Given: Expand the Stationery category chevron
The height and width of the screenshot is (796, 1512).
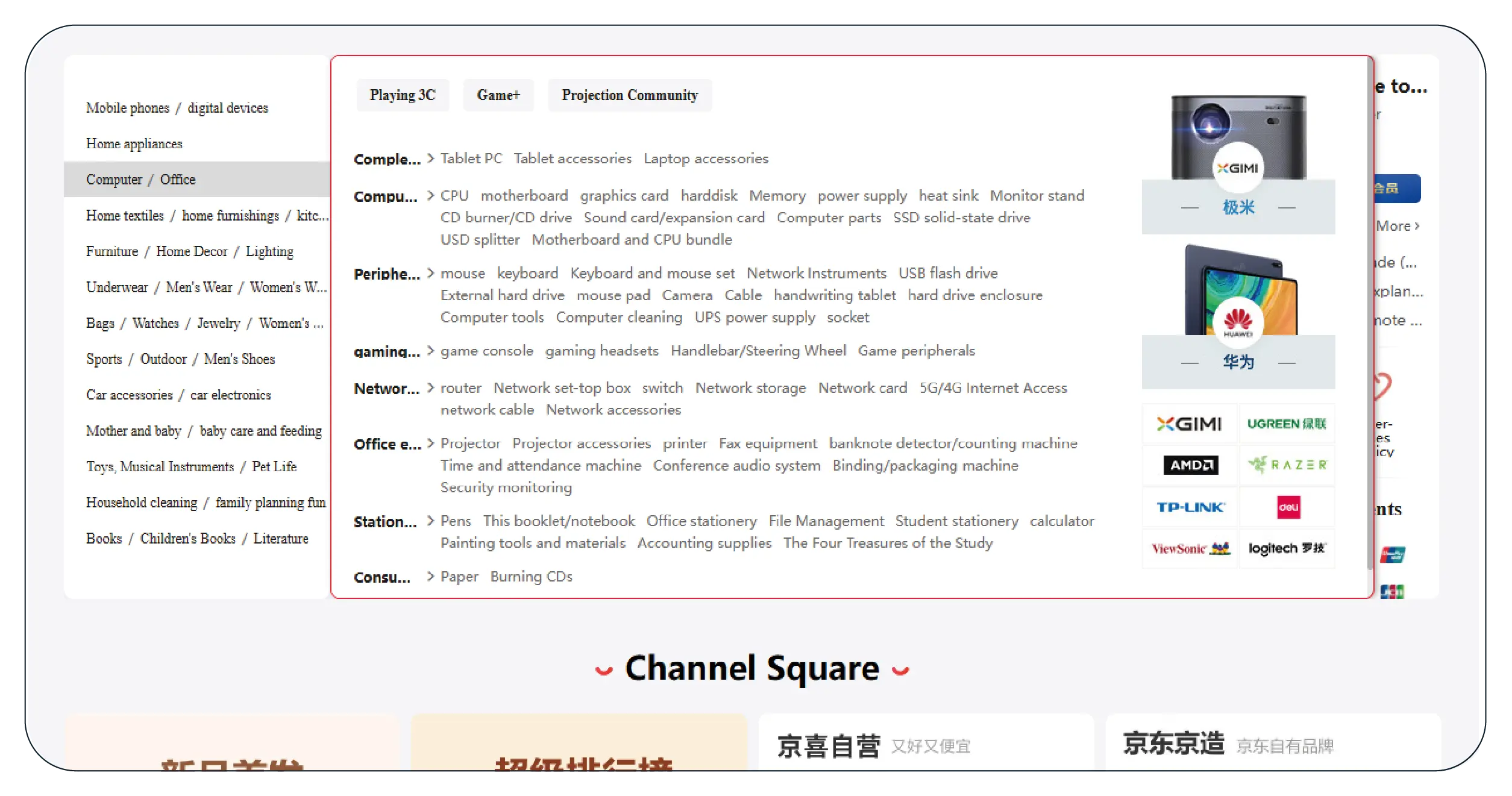Looking at the screenshot, I should pyautogui.click(x=430, y=521).
